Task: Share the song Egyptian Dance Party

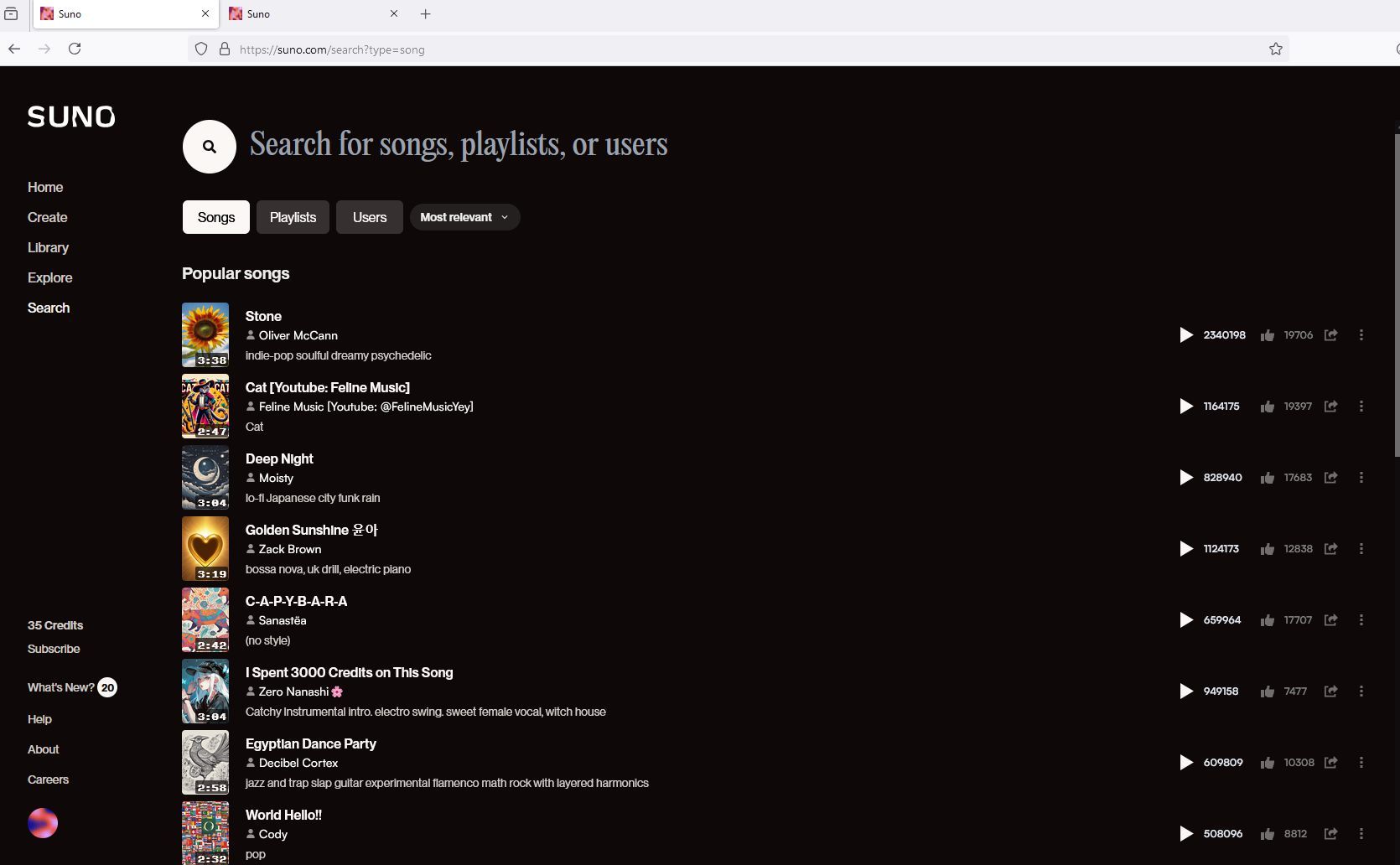Action: pyautogui.click(x=1330, y=763)
